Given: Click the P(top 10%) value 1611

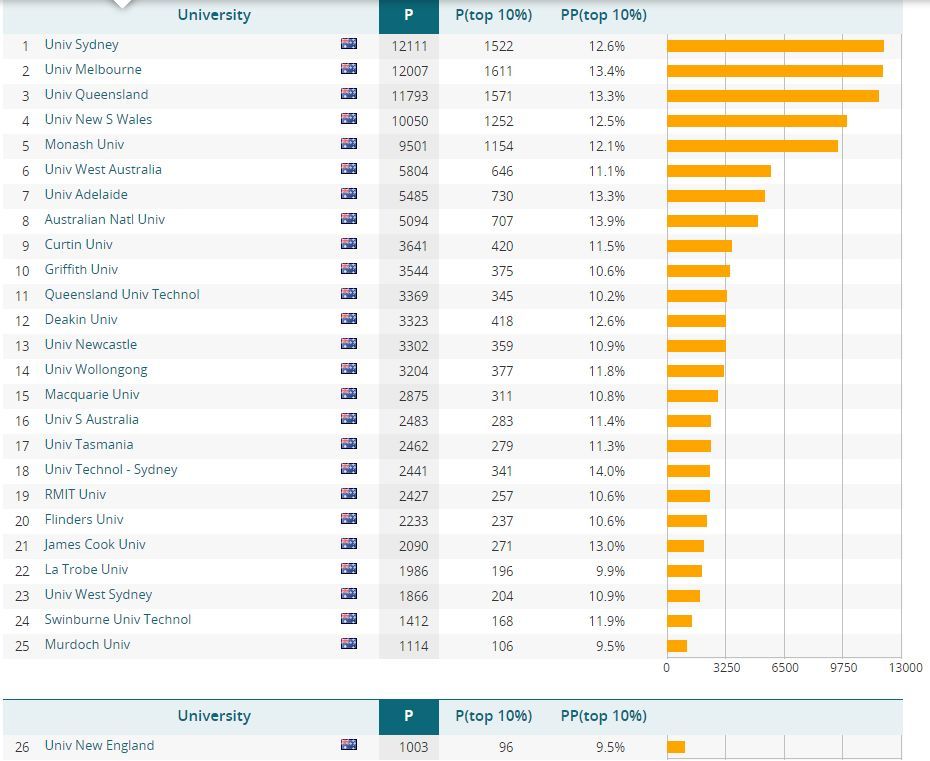Looking at the screenshot, I should (x=498, y=71).
